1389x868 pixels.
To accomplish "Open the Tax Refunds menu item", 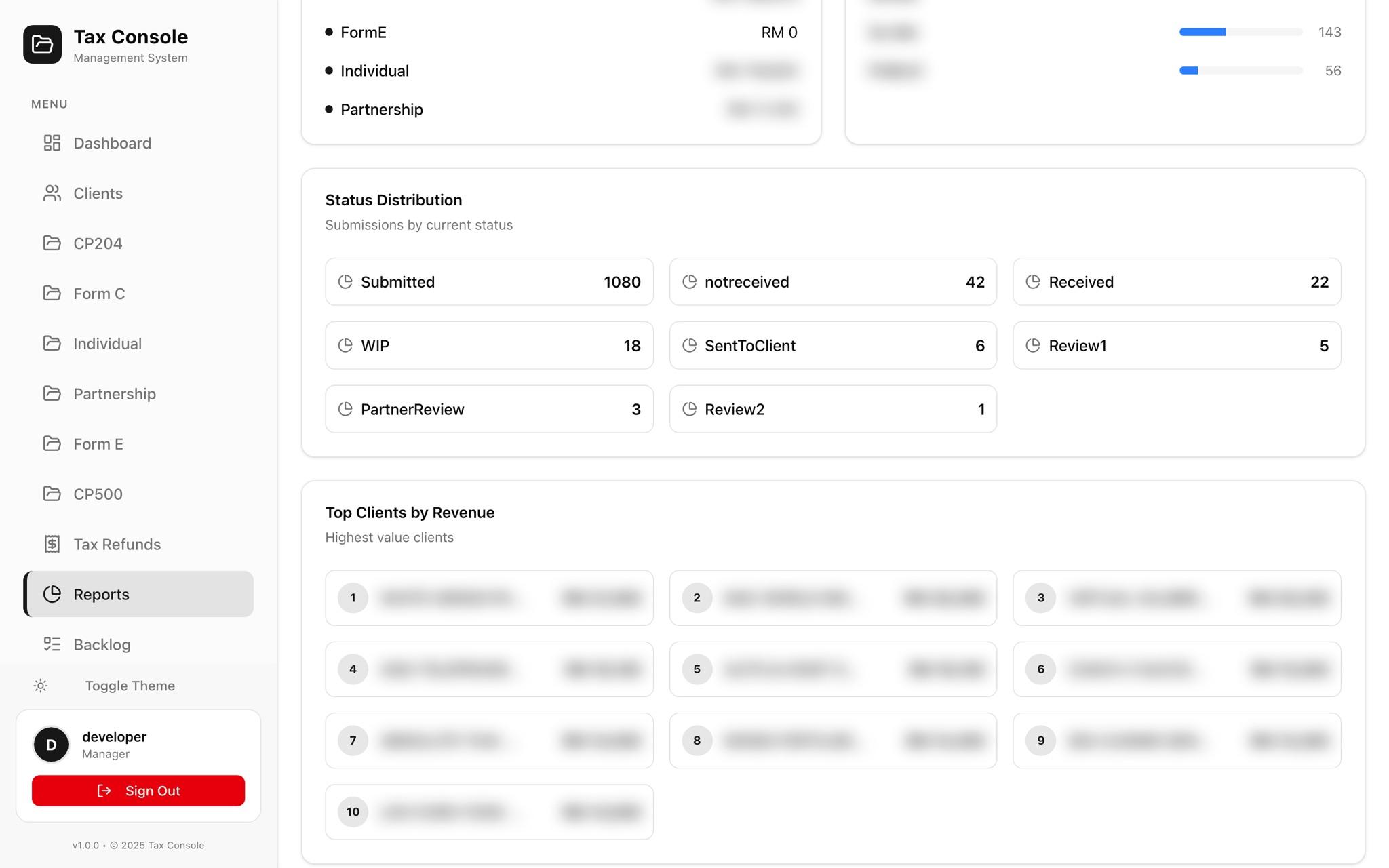I will (138, 544).
